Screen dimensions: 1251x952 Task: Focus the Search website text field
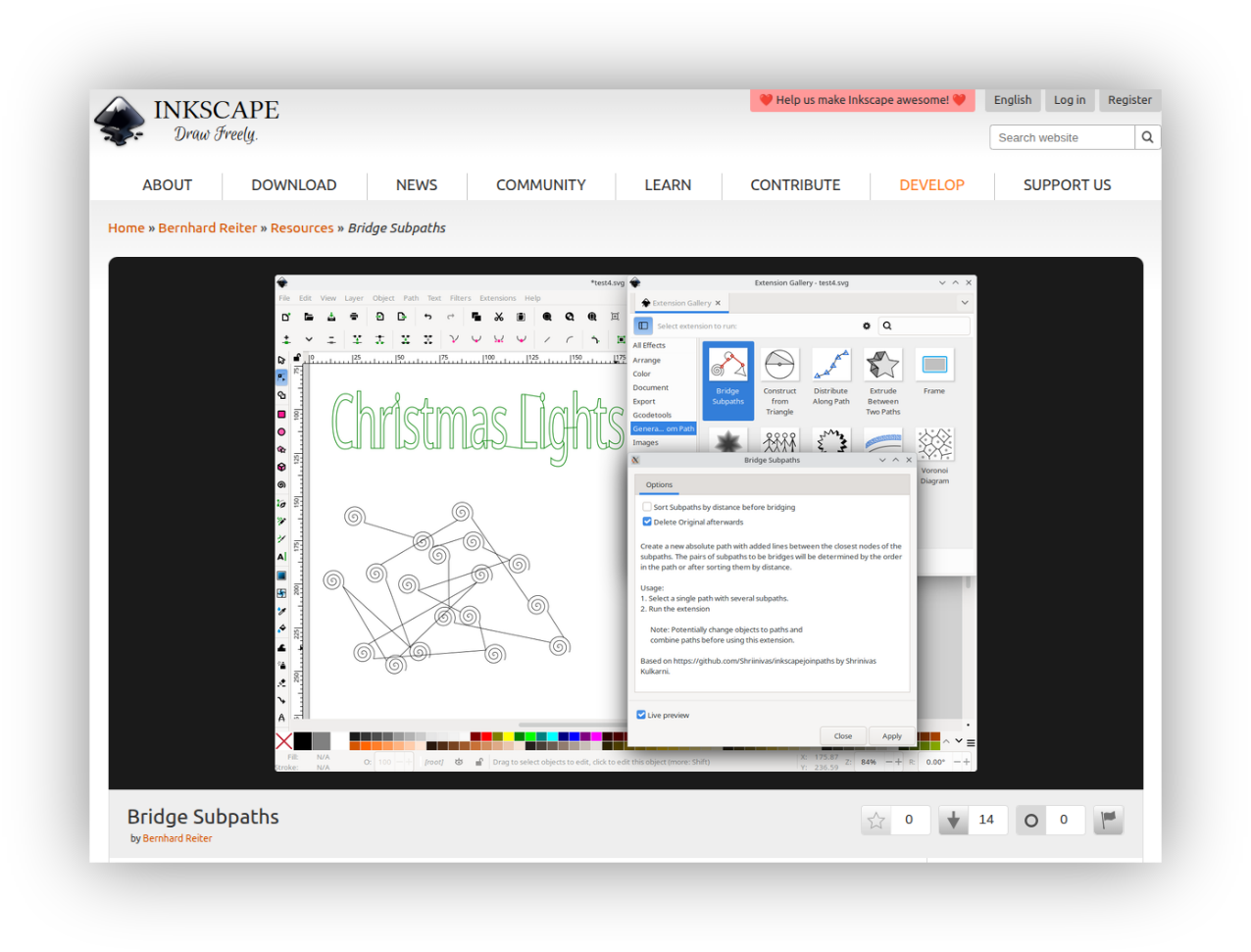(1061, 137)
